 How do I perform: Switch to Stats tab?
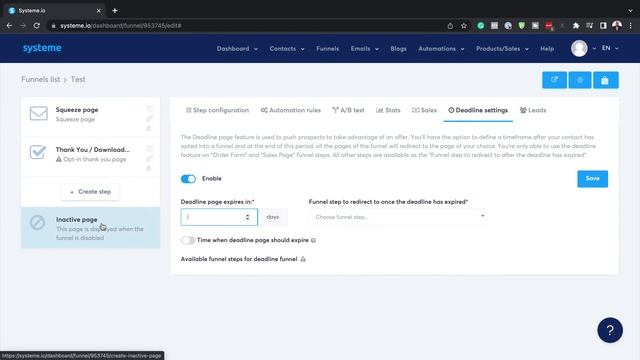coord(388,110)
